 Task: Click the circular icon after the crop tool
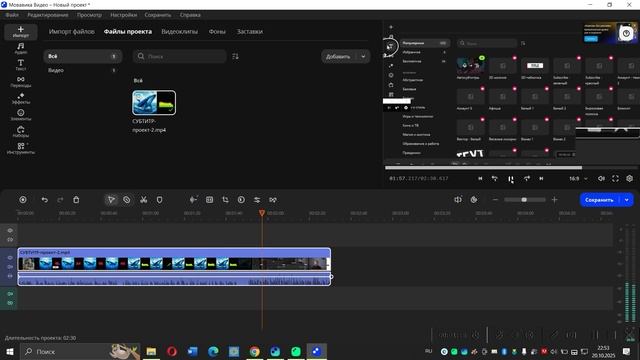point(241,200)
